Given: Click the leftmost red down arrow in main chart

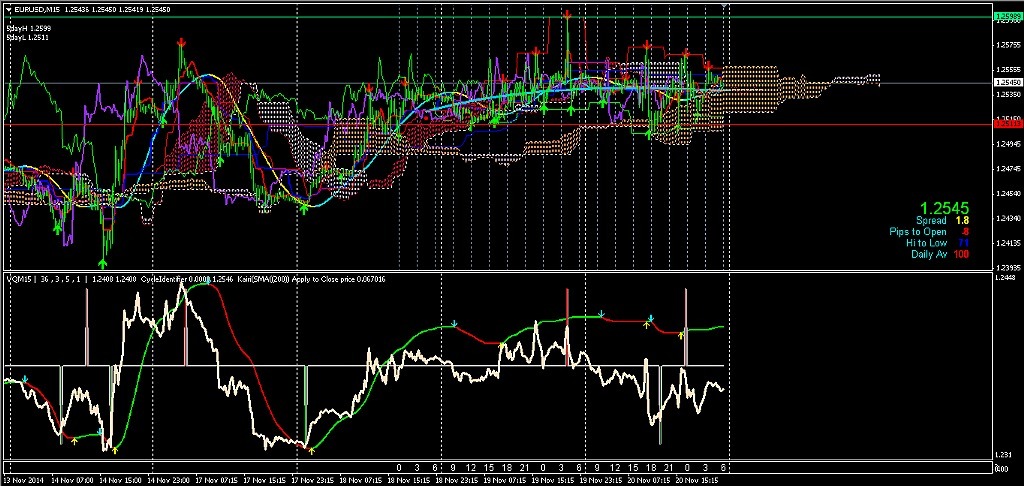Looking at the screenshot, I should point(181,42).
